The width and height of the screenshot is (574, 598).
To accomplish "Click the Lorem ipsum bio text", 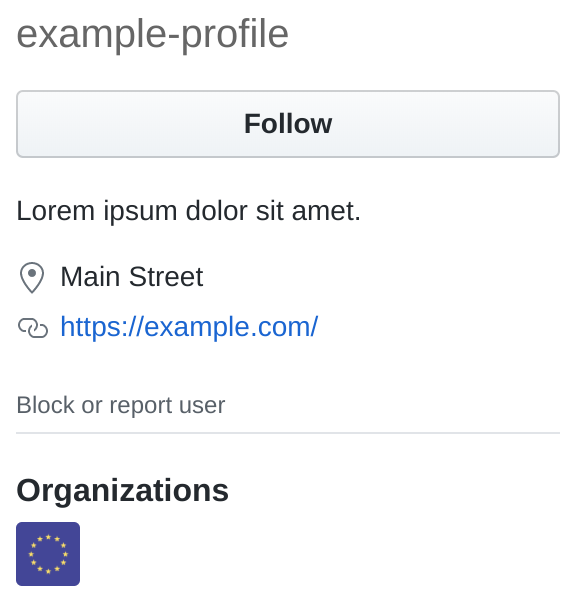I will pos(188,211).
